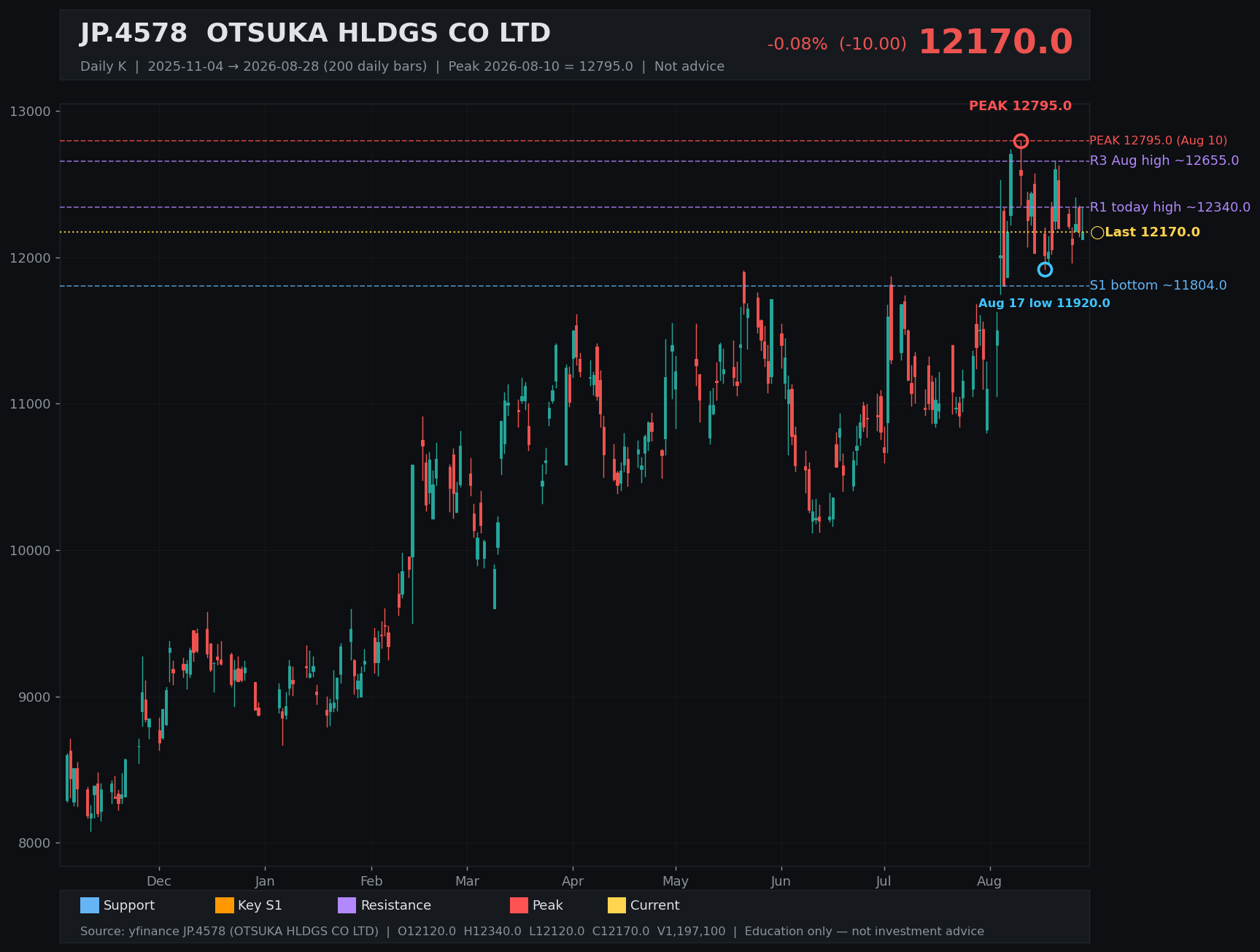This screenshot has width=1260, height=952.
Task: Click the 'Current' legend label text
Action: tap(655, 905)
